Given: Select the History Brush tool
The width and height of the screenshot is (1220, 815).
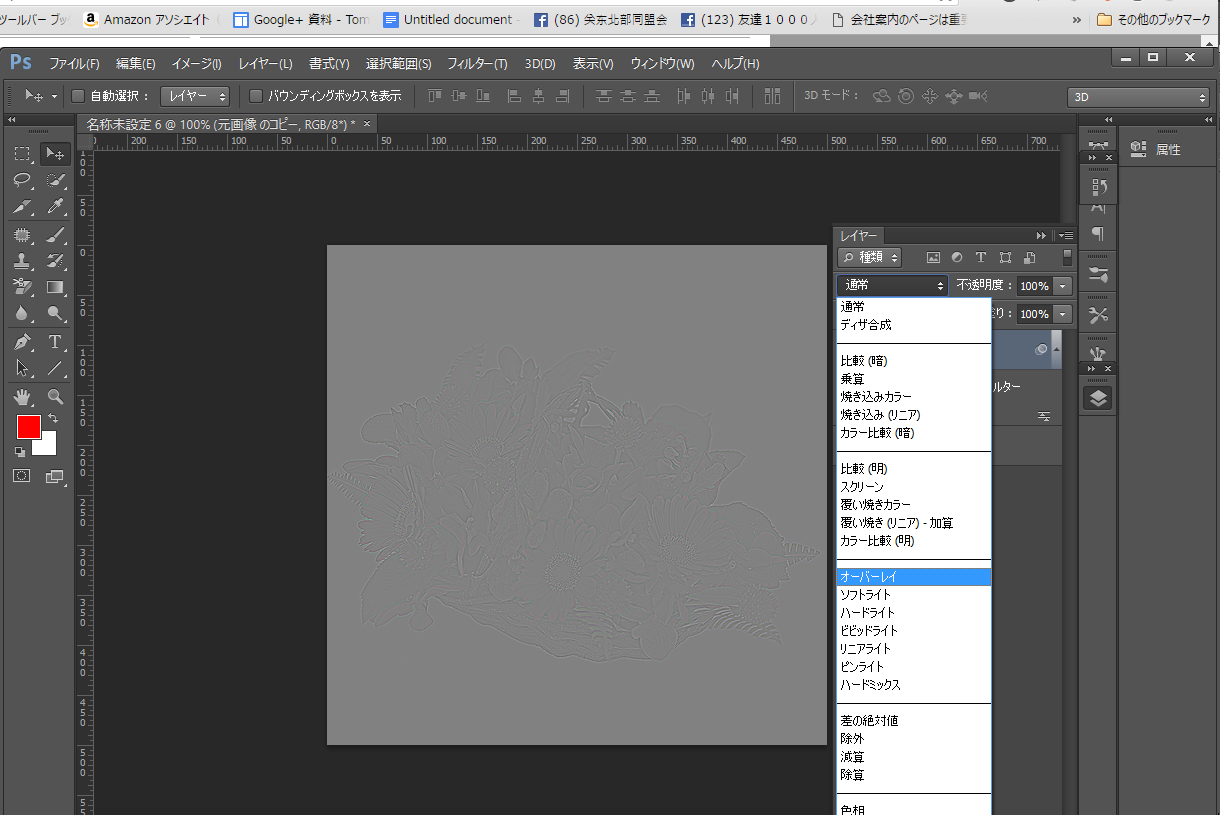Looking at the screenshot, I should [55, 261].
